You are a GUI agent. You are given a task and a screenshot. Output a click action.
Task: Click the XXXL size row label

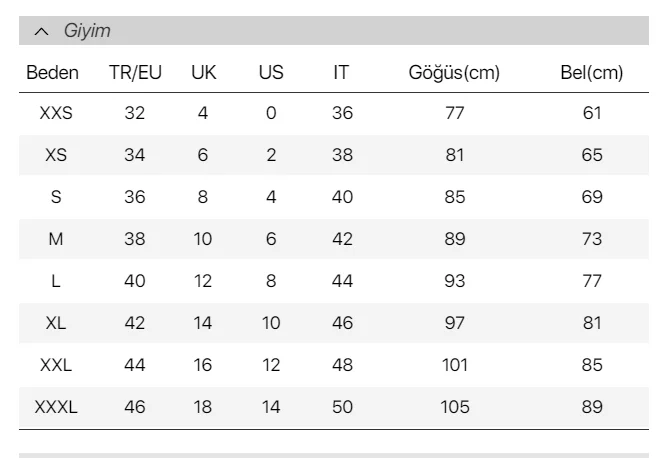(56, 408)
